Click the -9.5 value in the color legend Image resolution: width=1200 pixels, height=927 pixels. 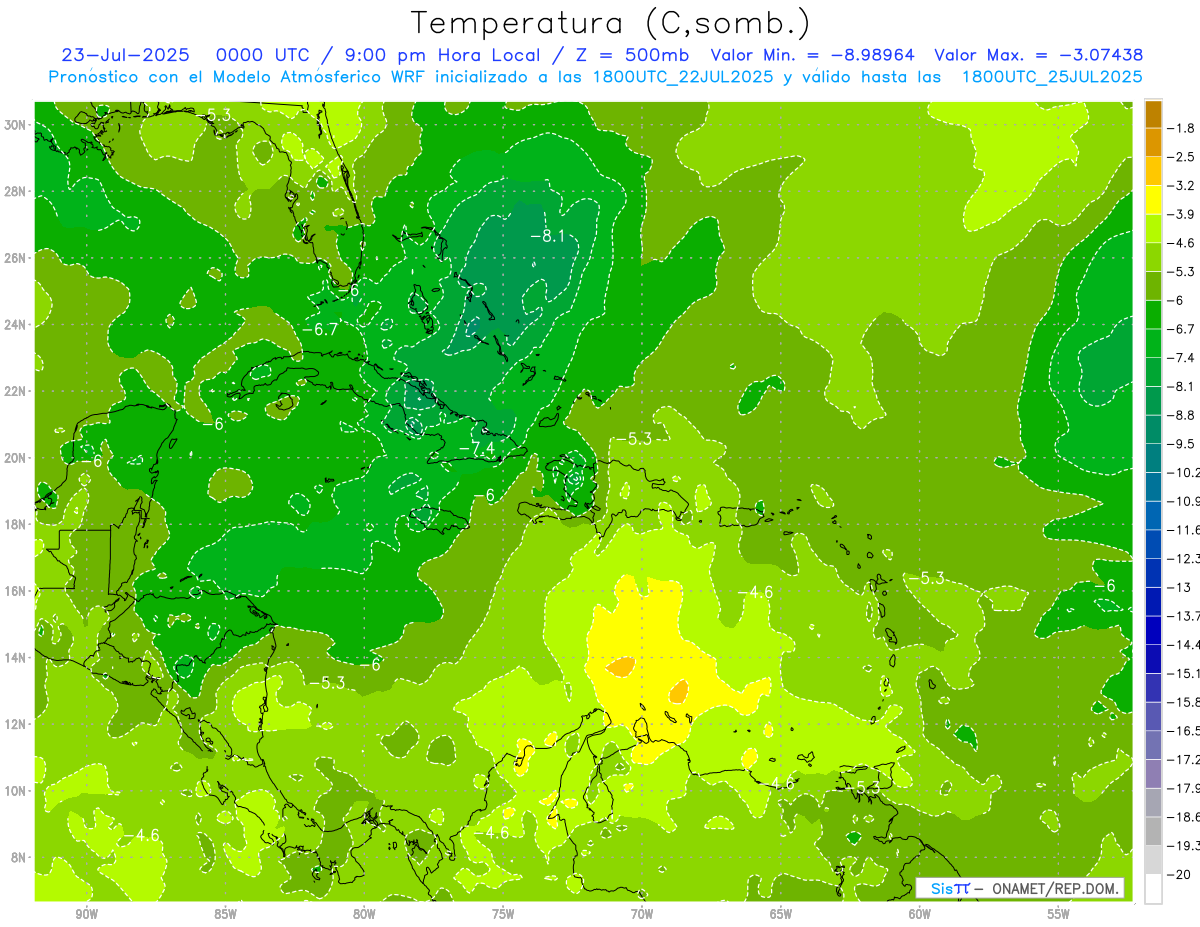tap(1182, 443)
